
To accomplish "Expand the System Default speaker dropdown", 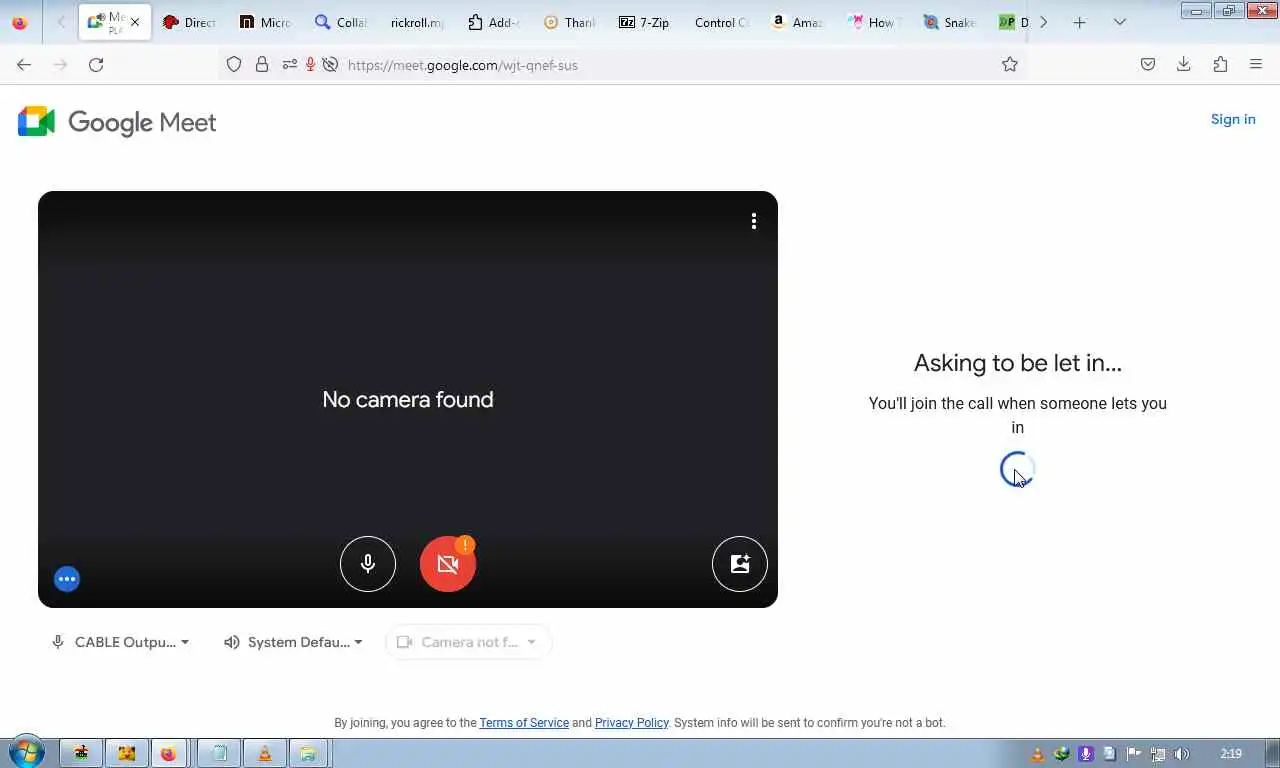I will 293,642.
